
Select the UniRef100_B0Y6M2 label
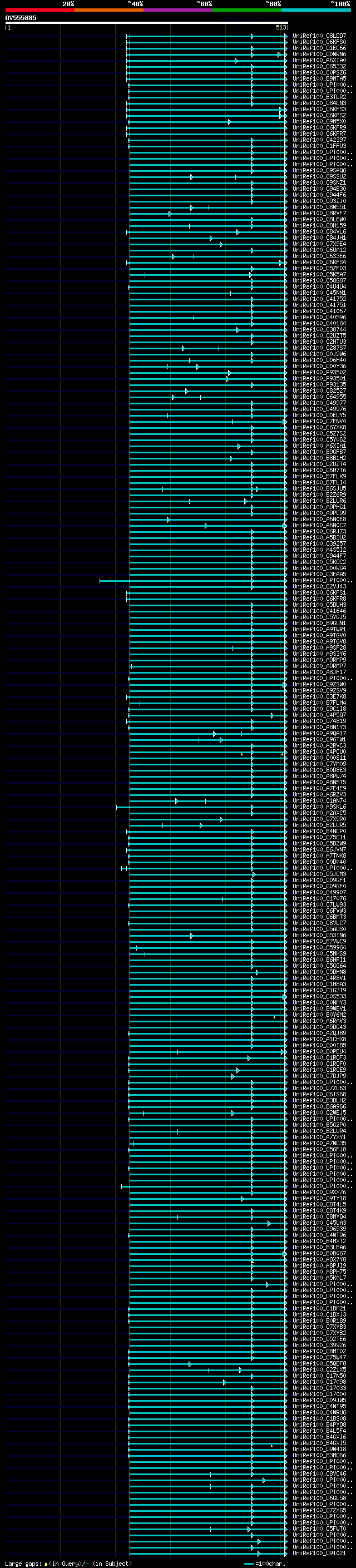tap(319, 1015)
